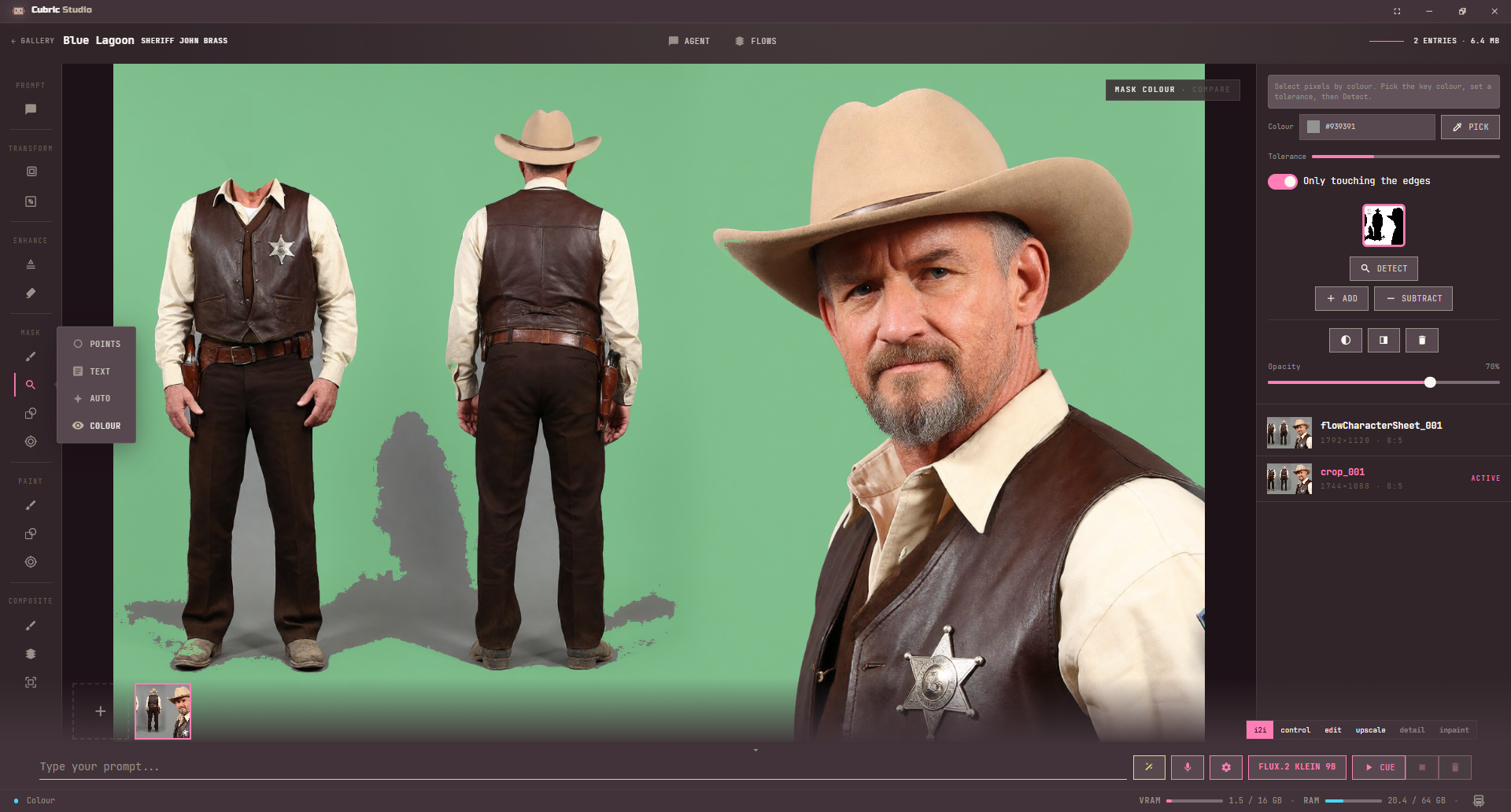Viewport: 1511px width, 812px height.
Task: Open the Composite layers stack tool
Action: [31, 654]
